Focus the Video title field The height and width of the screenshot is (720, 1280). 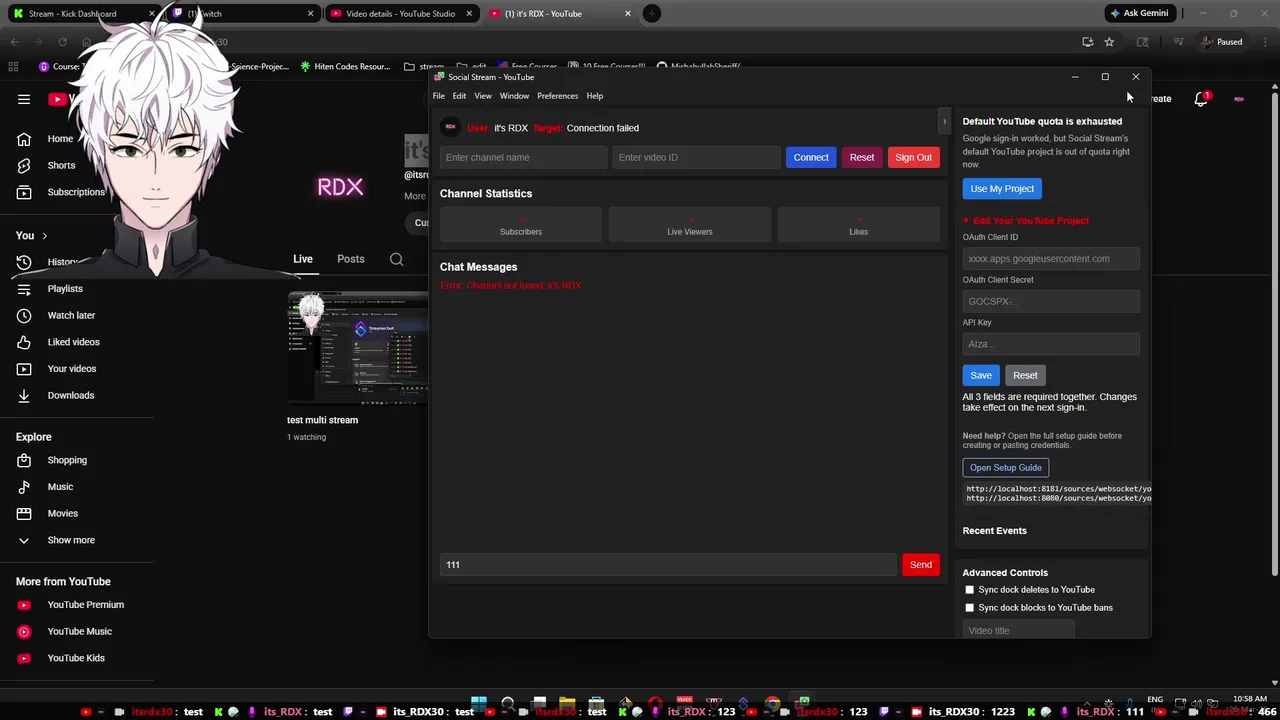[x=1018, y=631]
